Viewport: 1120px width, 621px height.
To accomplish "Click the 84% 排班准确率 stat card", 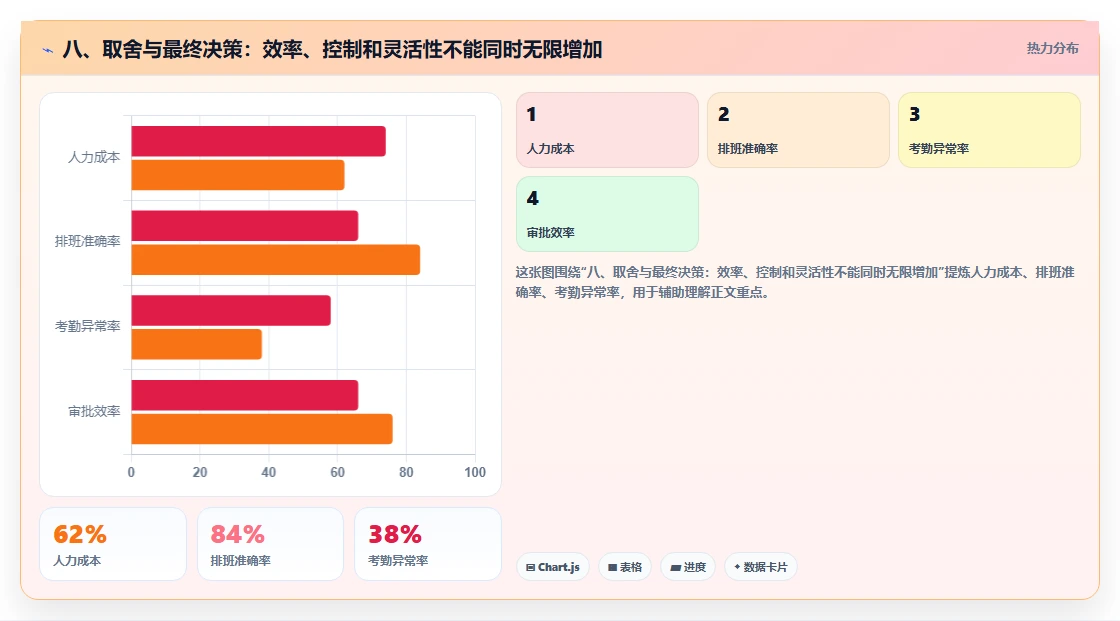I will click(x=271, y=544).
